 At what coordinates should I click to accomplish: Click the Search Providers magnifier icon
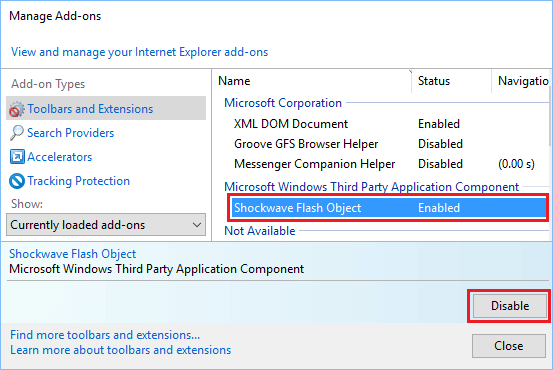17,133
